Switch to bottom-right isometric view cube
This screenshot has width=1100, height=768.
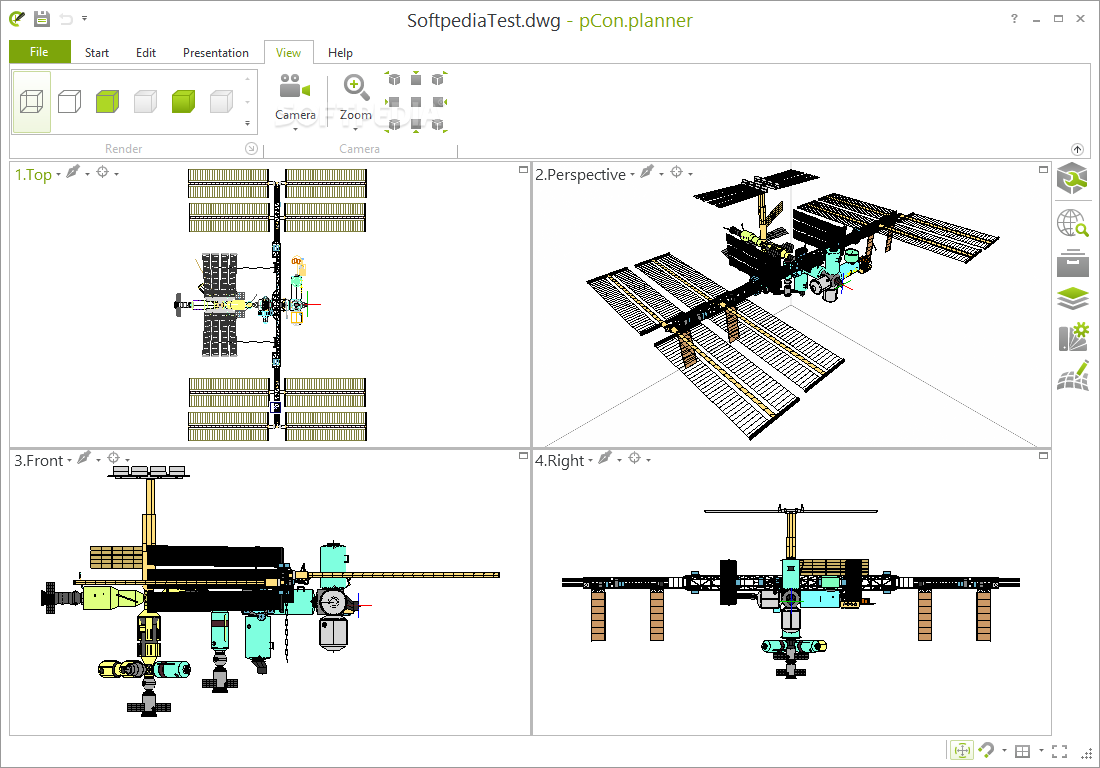(x=438, y=124)
